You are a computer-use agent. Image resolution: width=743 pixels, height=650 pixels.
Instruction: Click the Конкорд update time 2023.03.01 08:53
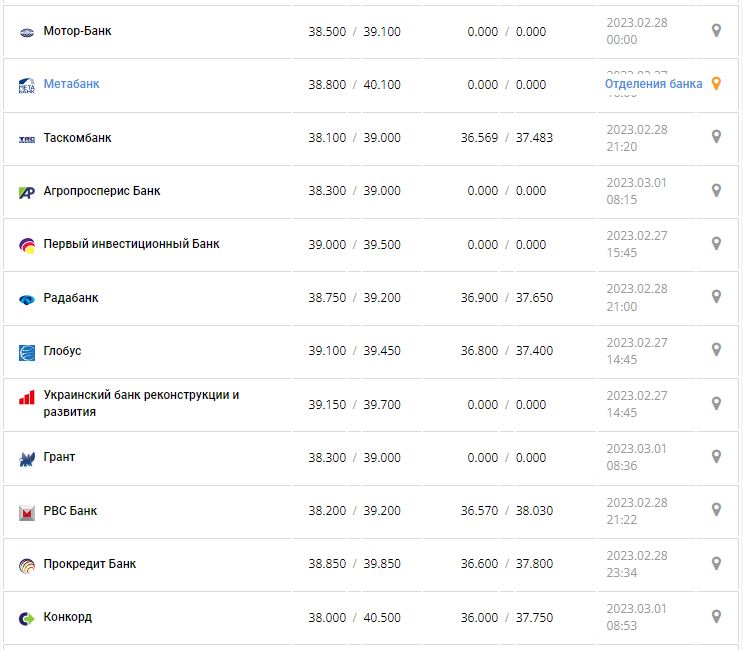tap(636, 617)
